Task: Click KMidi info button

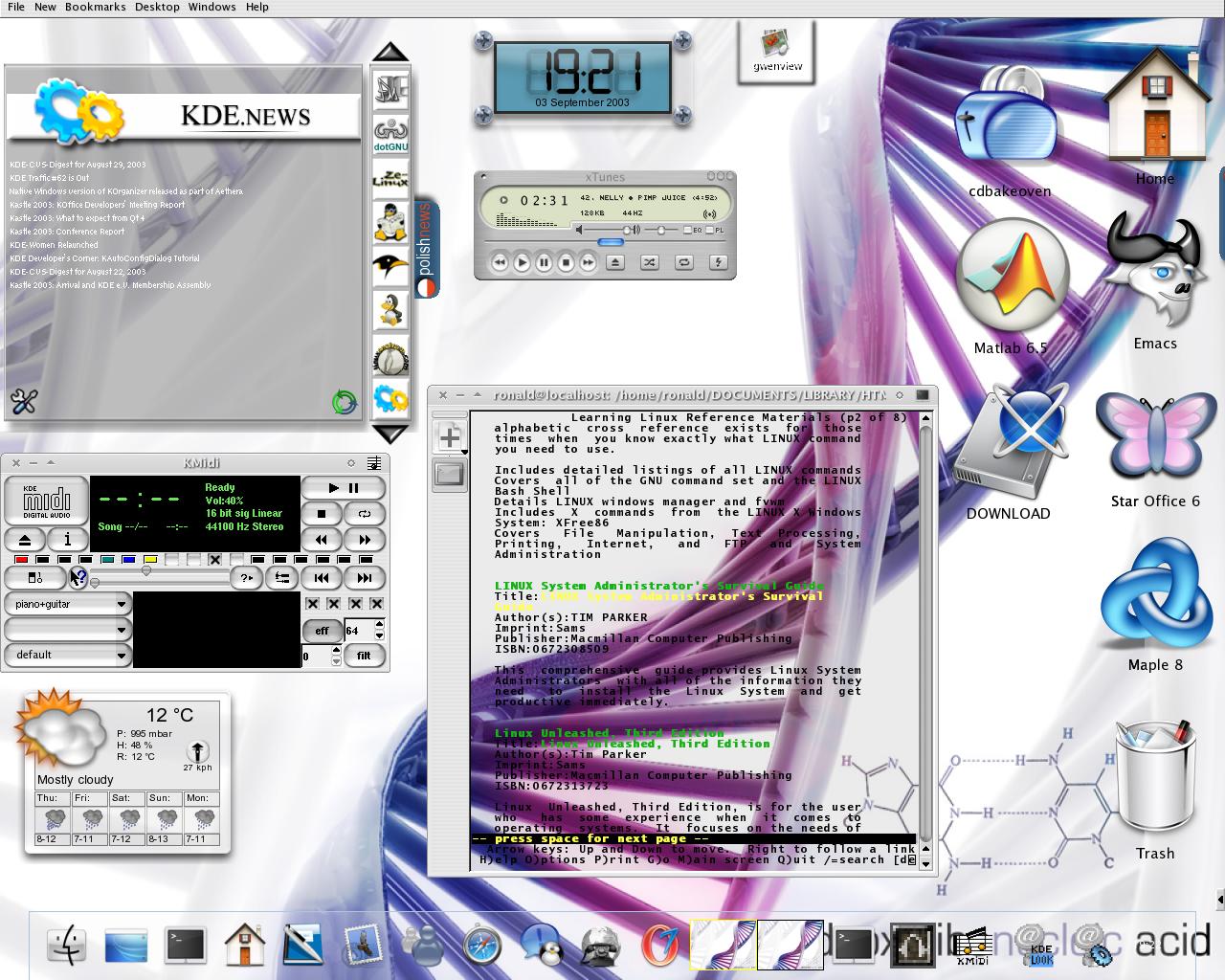Action: (67, 541)
